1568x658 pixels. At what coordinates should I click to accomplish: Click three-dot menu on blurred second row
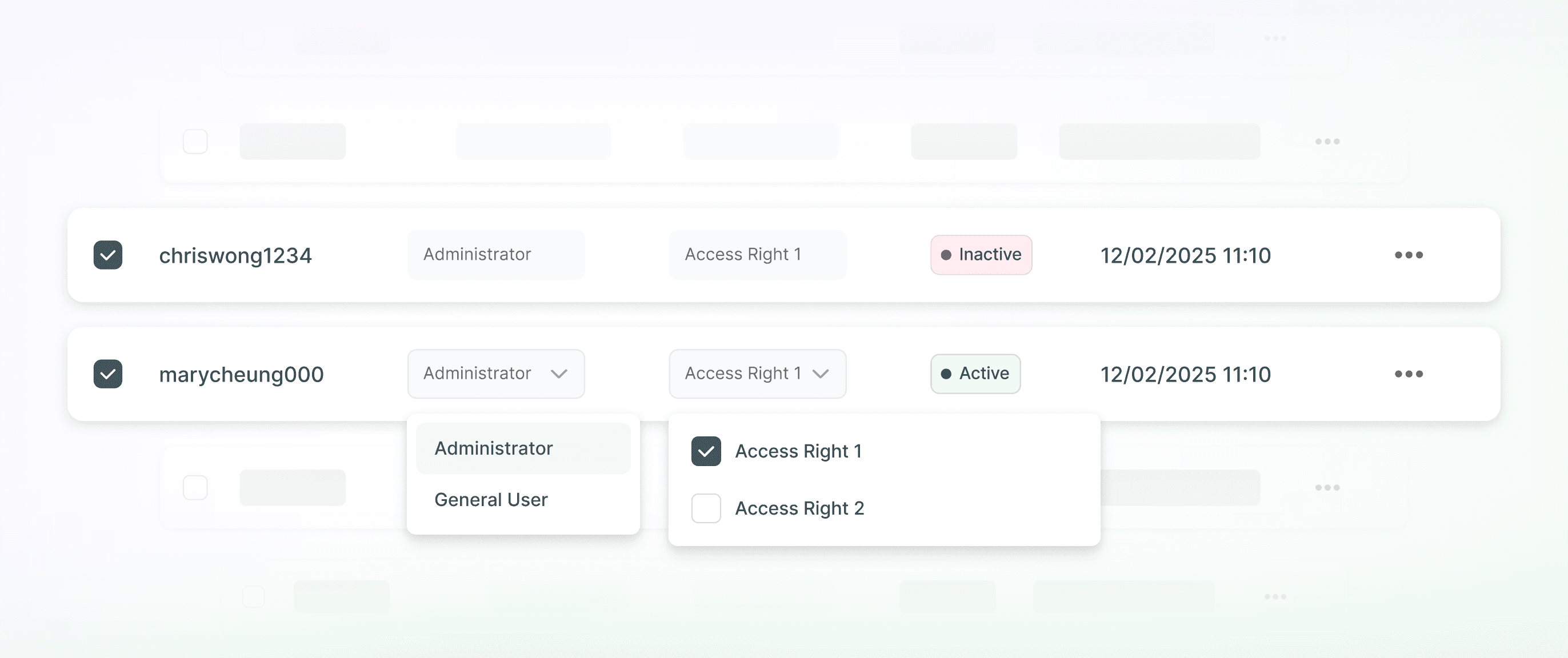pos(1327,141)
